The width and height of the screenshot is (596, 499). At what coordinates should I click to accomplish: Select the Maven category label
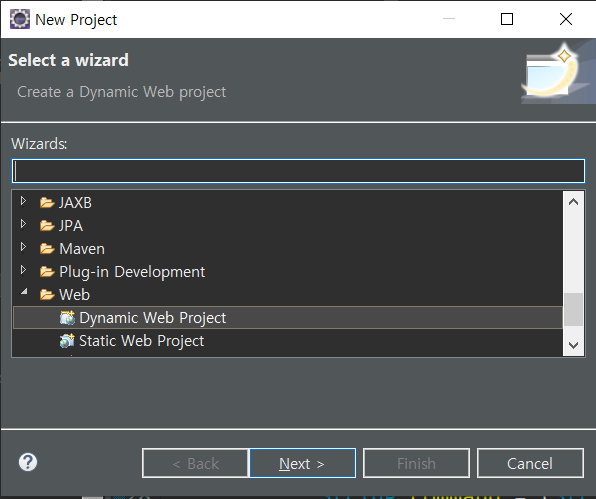(82, 249)
